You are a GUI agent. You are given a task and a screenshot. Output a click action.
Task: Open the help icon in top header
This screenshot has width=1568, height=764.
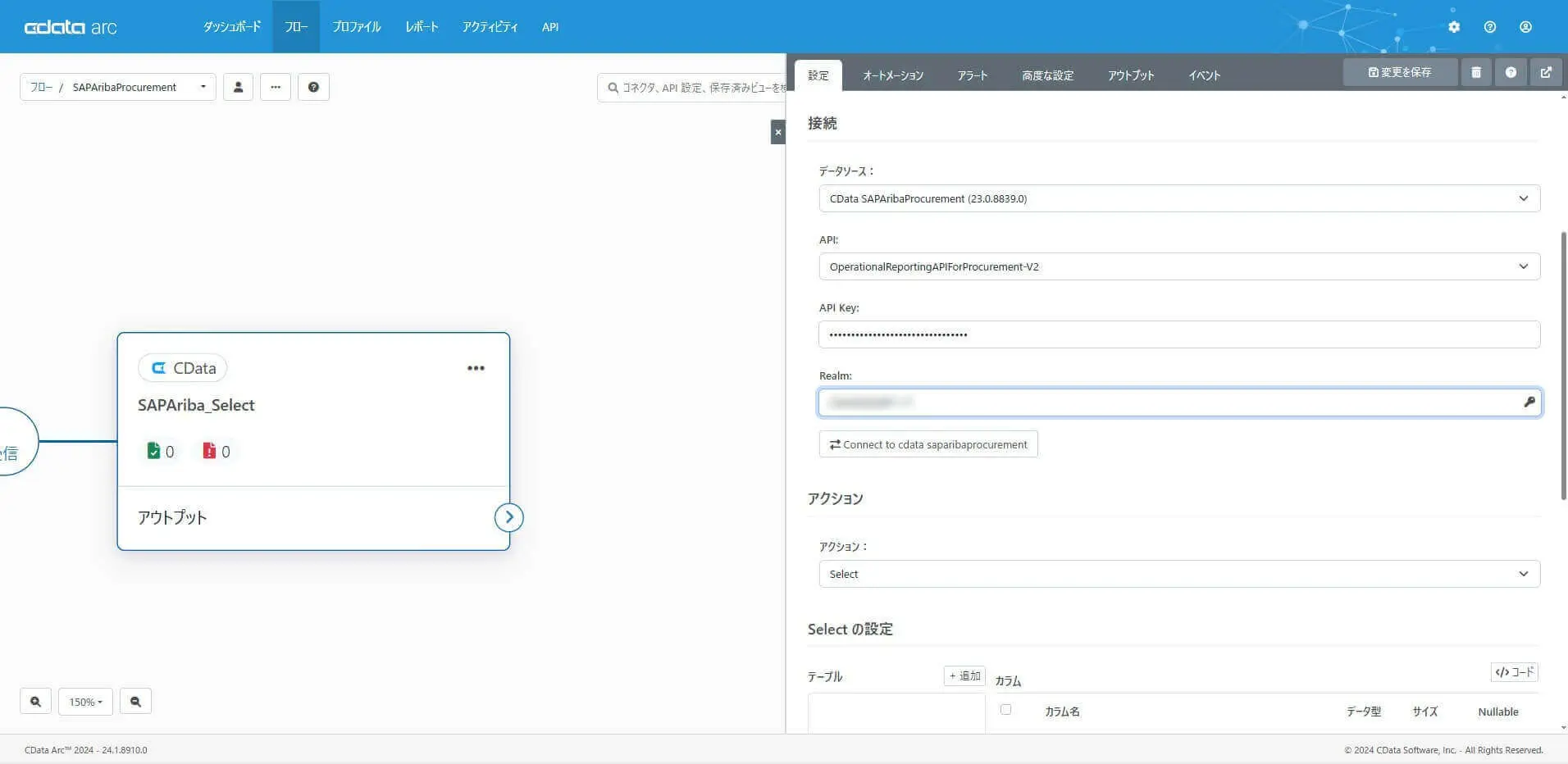1490,27
